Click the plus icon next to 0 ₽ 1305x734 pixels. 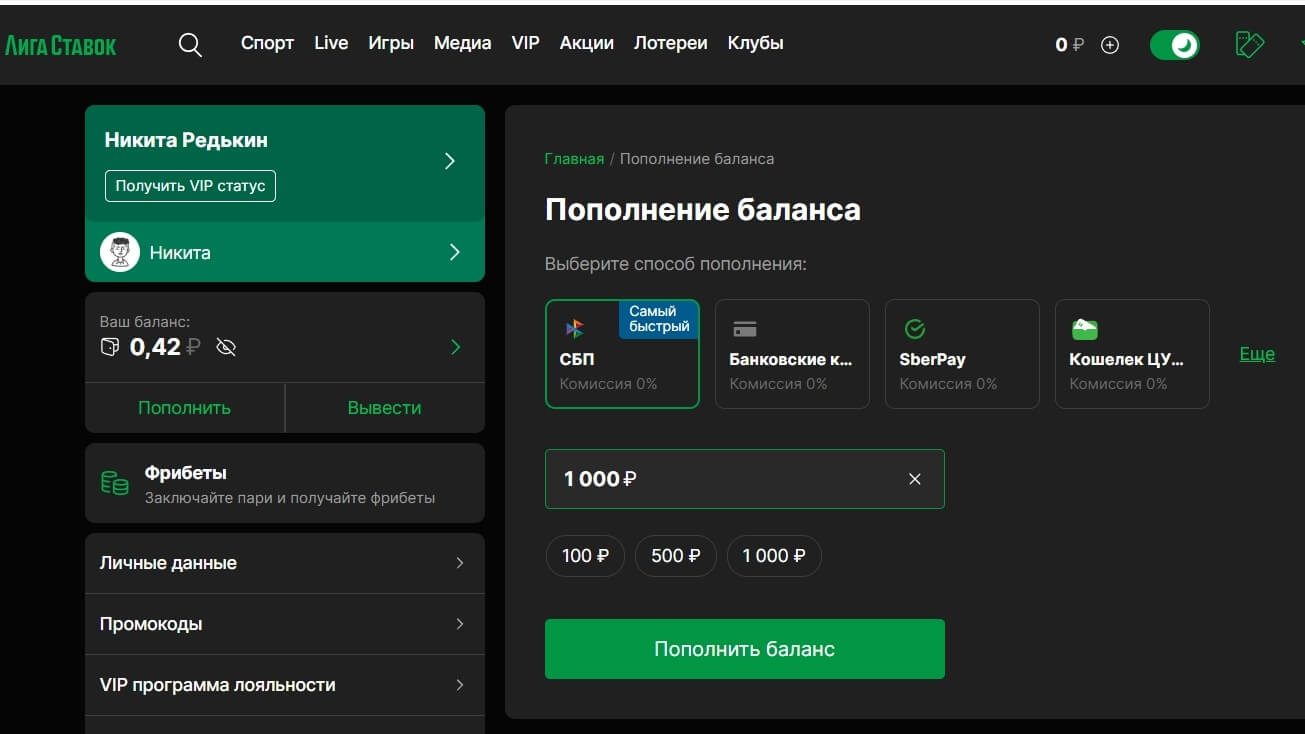[x=1110, y=45]
